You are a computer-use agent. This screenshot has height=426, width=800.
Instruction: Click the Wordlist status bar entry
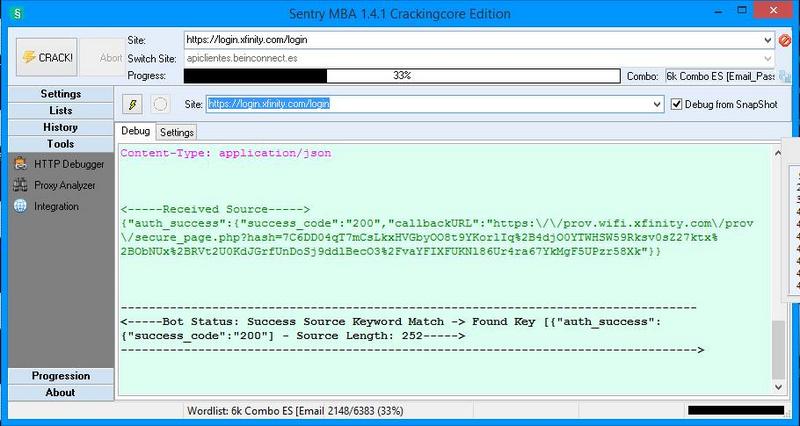295,411
